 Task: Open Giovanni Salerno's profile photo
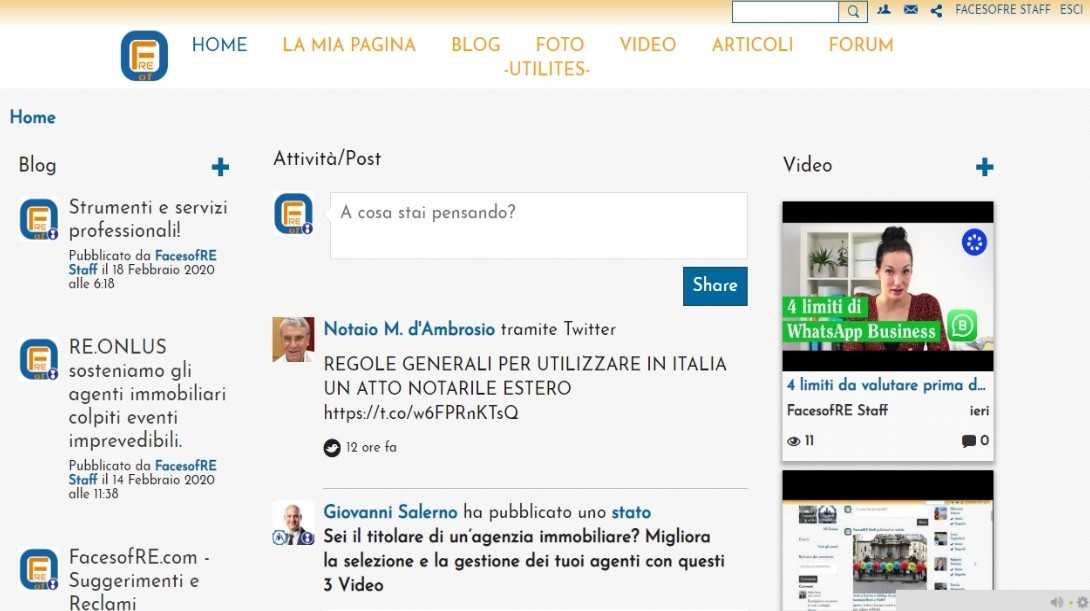293,523
